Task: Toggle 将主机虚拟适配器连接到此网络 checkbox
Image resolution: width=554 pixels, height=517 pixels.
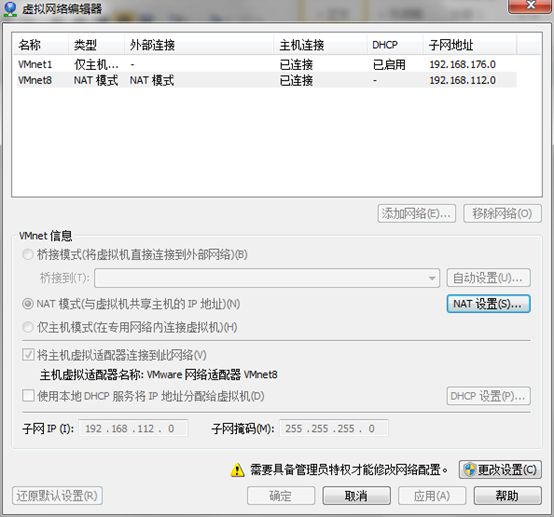Action: pyautogui.click(x=28, y=355)
